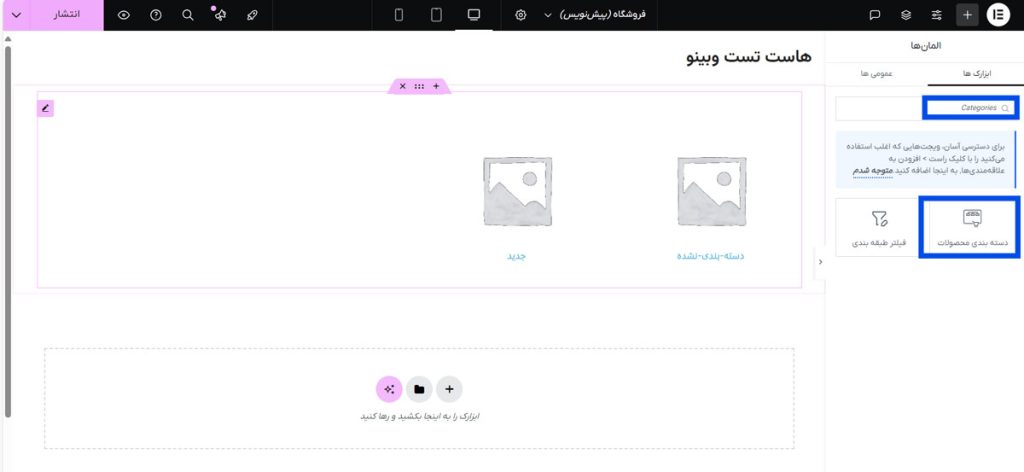1024x472 pixels.
Task: Click the pink انتشار publish button
Action: coord(67,15)
